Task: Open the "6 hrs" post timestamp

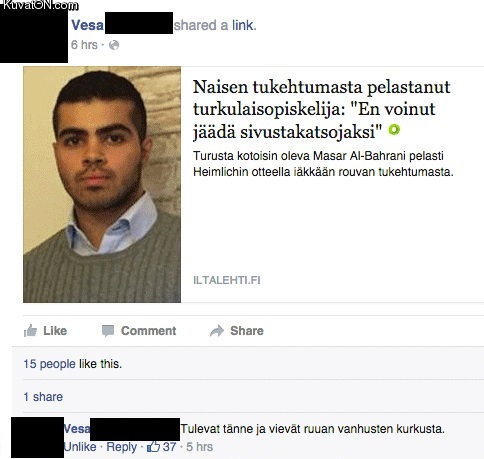Action: point(84,45)
